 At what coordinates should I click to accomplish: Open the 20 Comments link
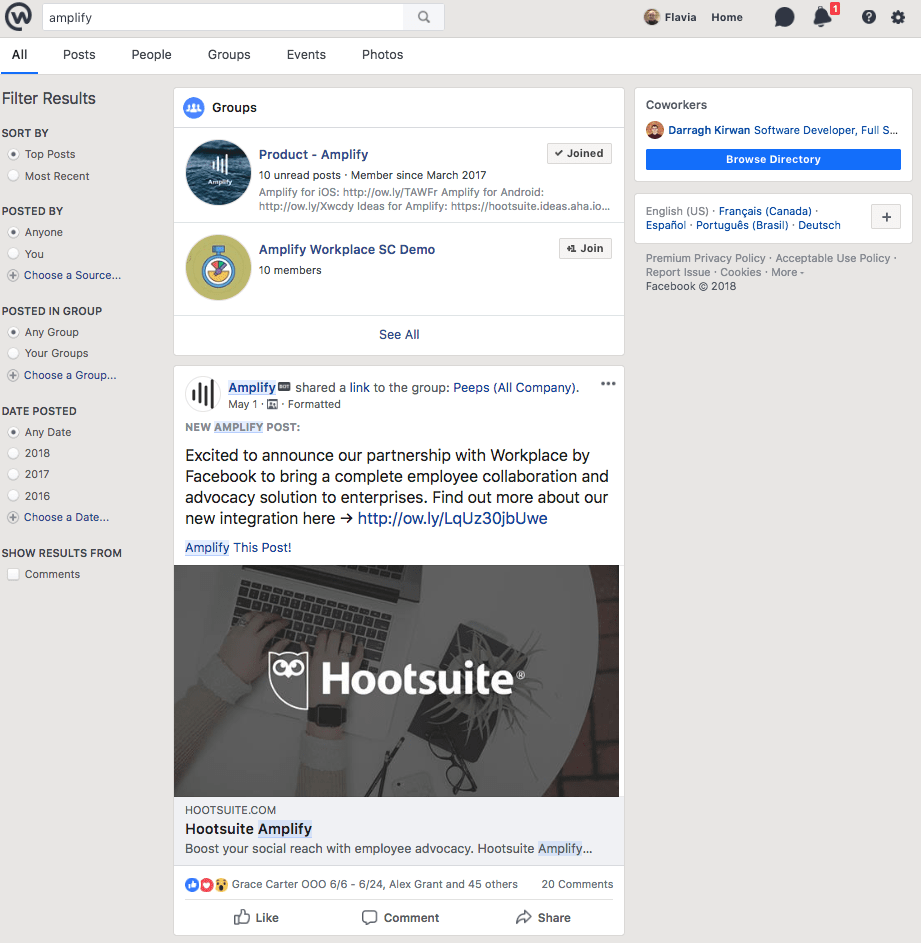577,884
